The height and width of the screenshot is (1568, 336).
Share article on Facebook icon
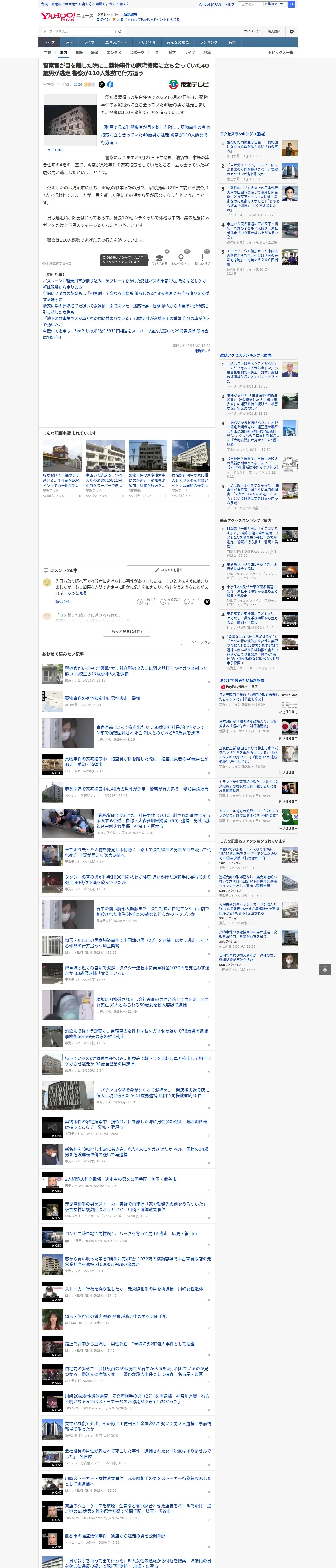coord(110,85)
